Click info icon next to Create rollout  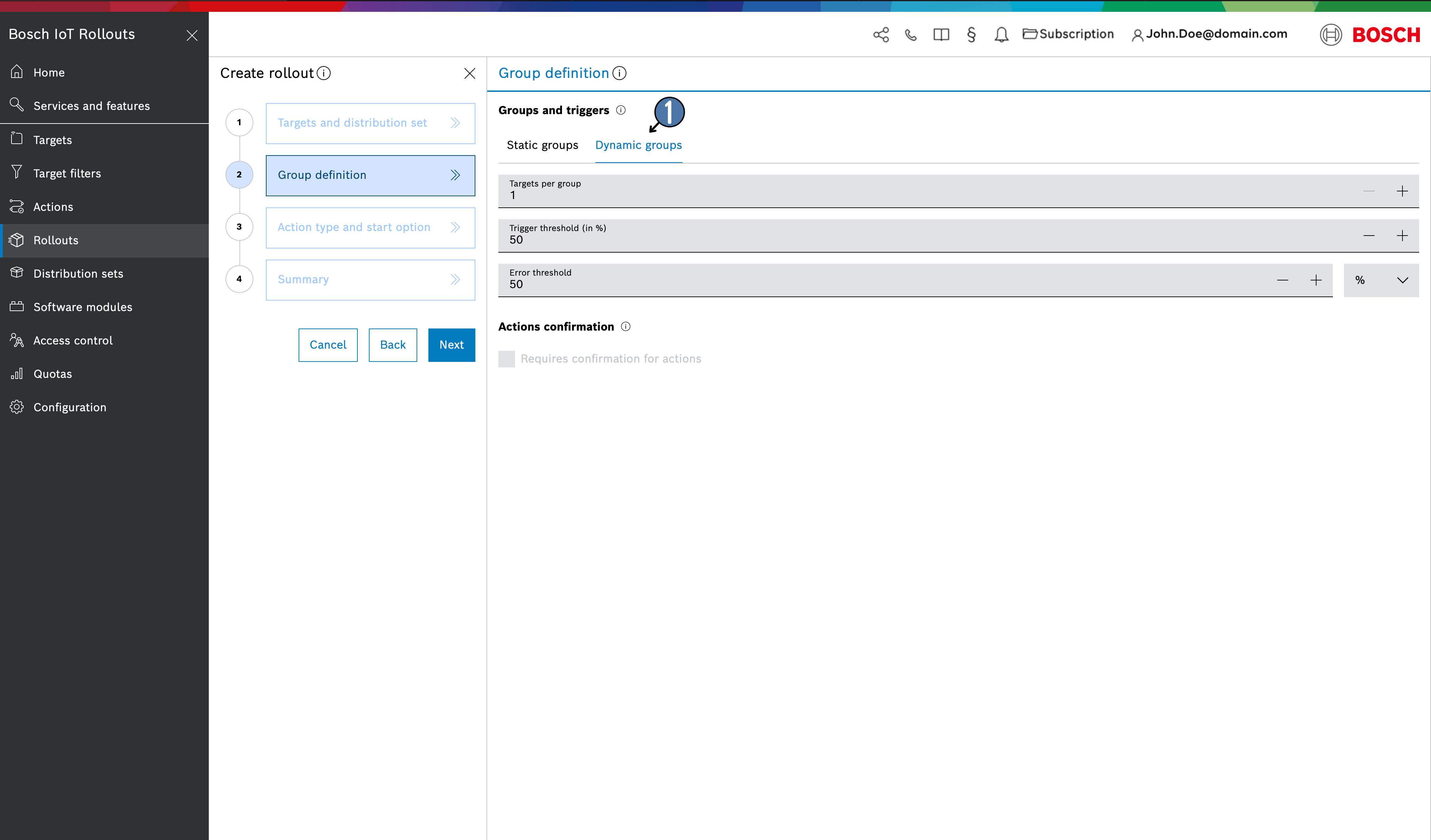pyautogui.click(x=324, y=73)
